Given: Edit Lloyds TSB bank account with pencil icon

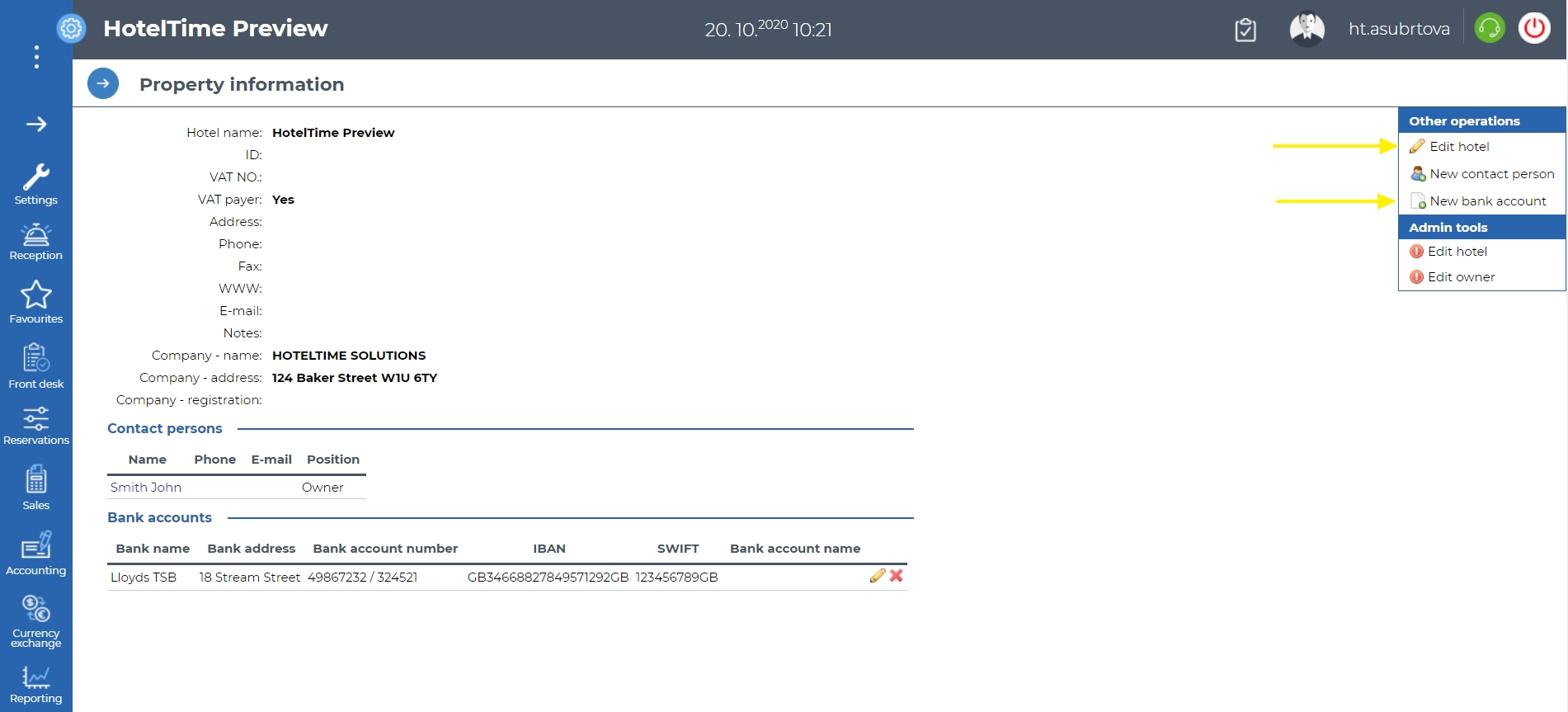Looking at the screenshot, I should [x=878, y=576].
